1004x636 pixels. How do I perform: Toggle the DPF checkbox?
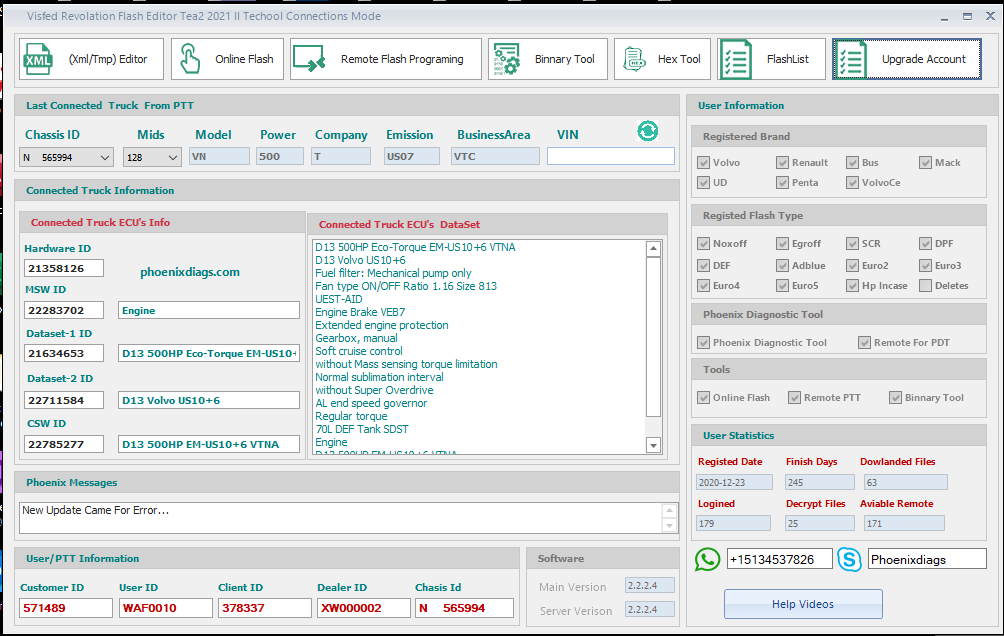point(925,243)
